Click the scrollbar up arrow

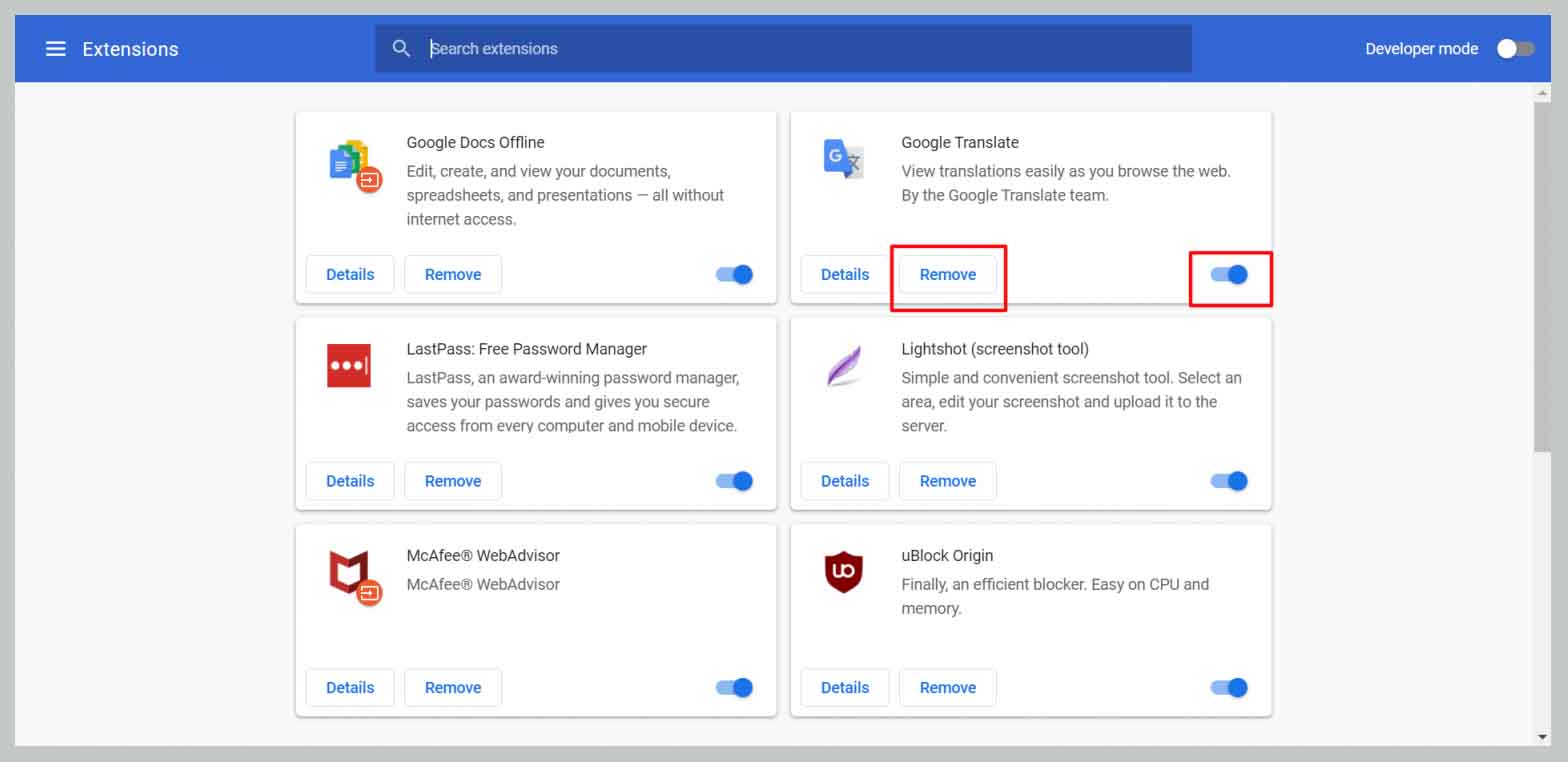[1543, 92]
